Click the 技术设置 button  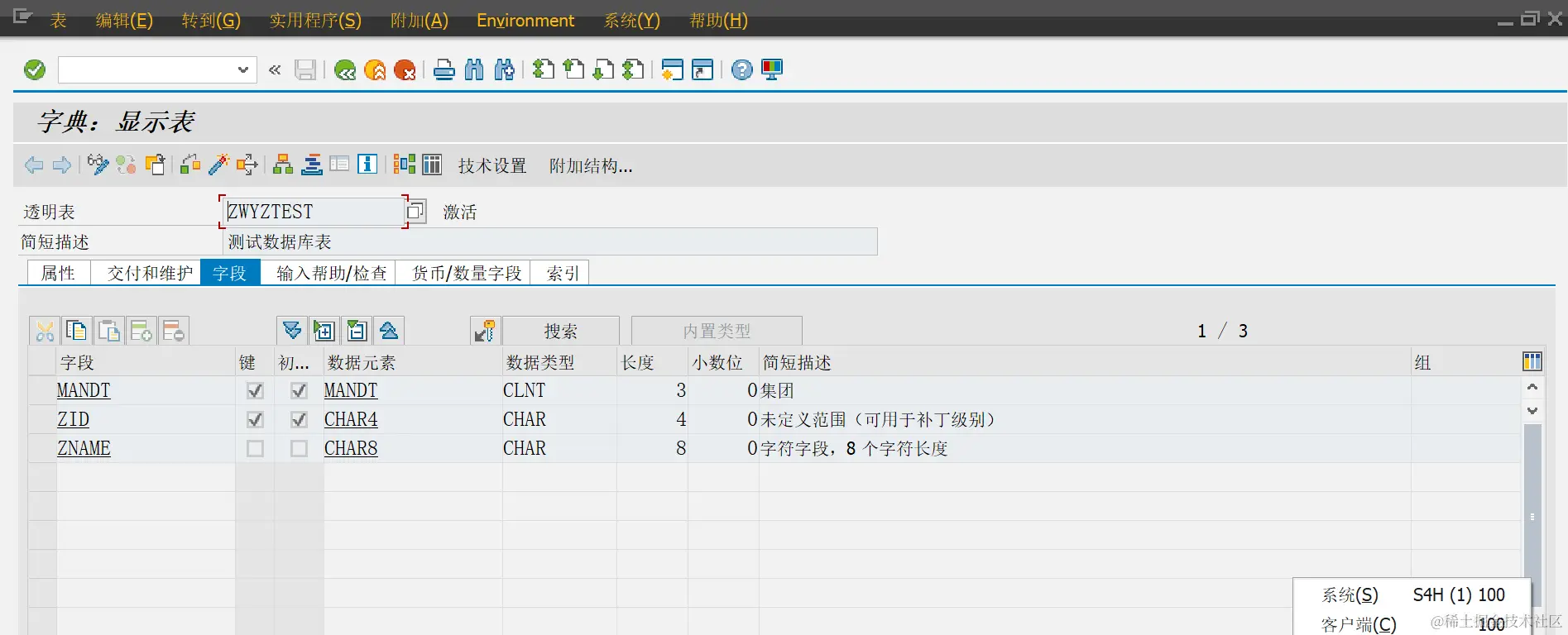coord(492,165)
